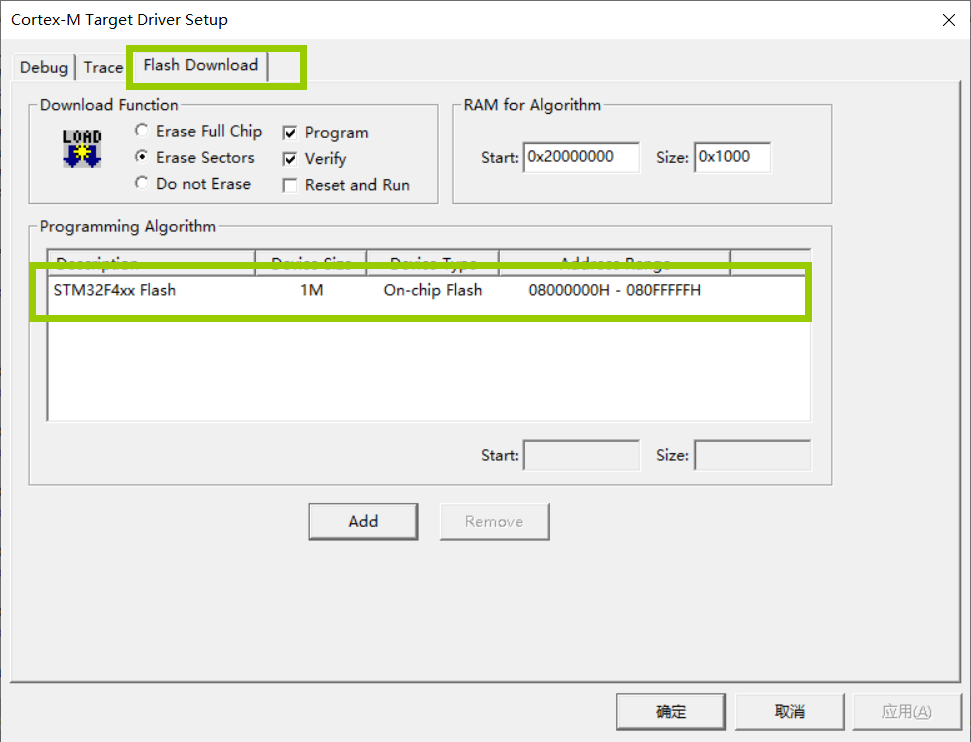Open the Trace tab
The image size is (971, 742).
[x=103, y=67]
